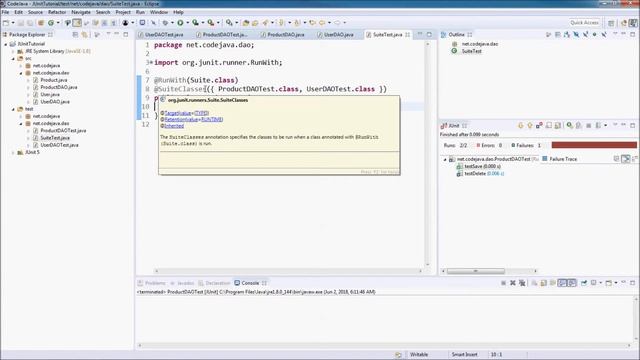640x360 pixels.
Task: Toggle Show Failures Only in JUnit view
Action: coord(539,126)
